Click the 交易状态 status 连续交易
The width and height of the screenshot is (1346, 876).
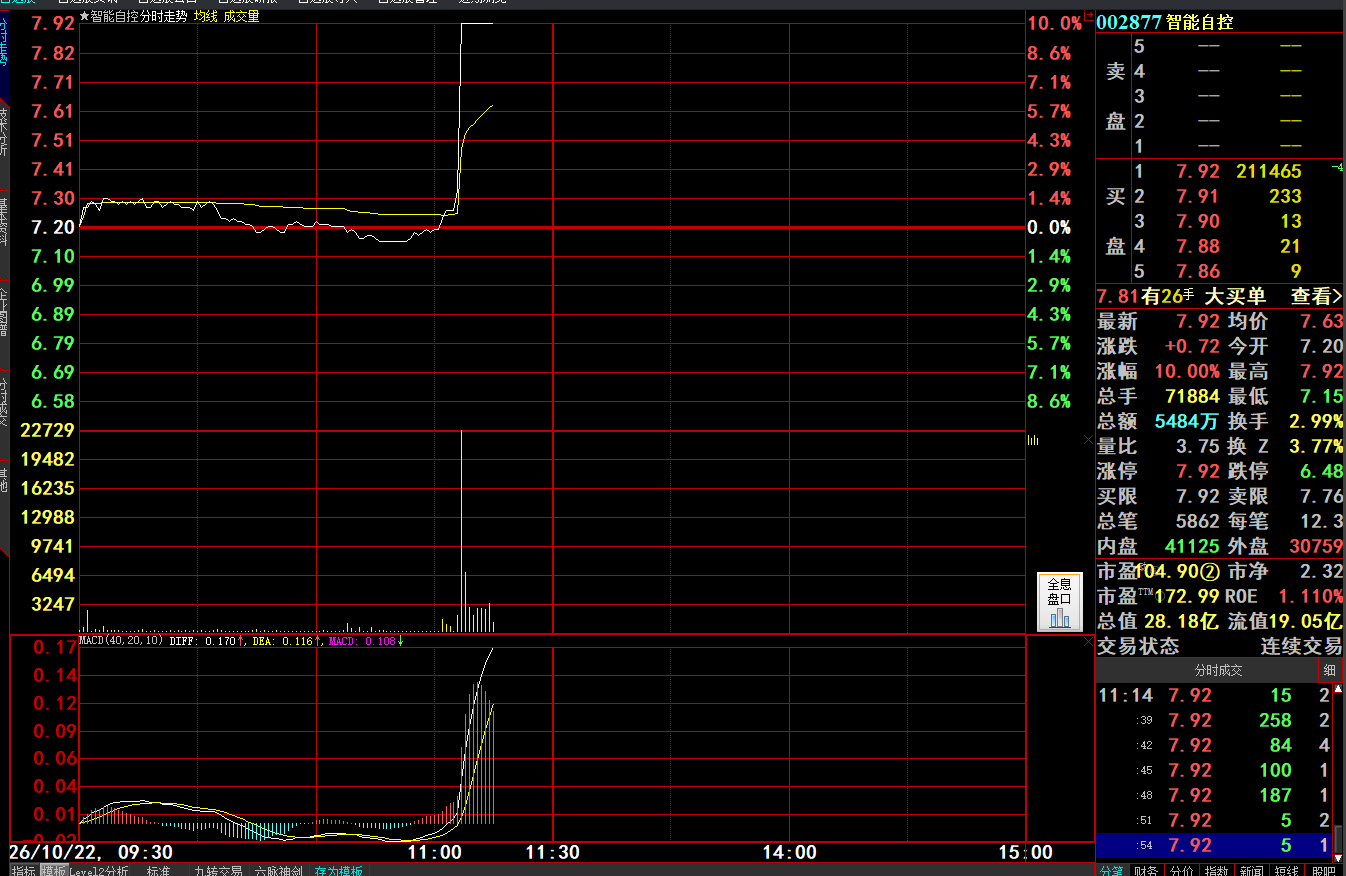1301,646
